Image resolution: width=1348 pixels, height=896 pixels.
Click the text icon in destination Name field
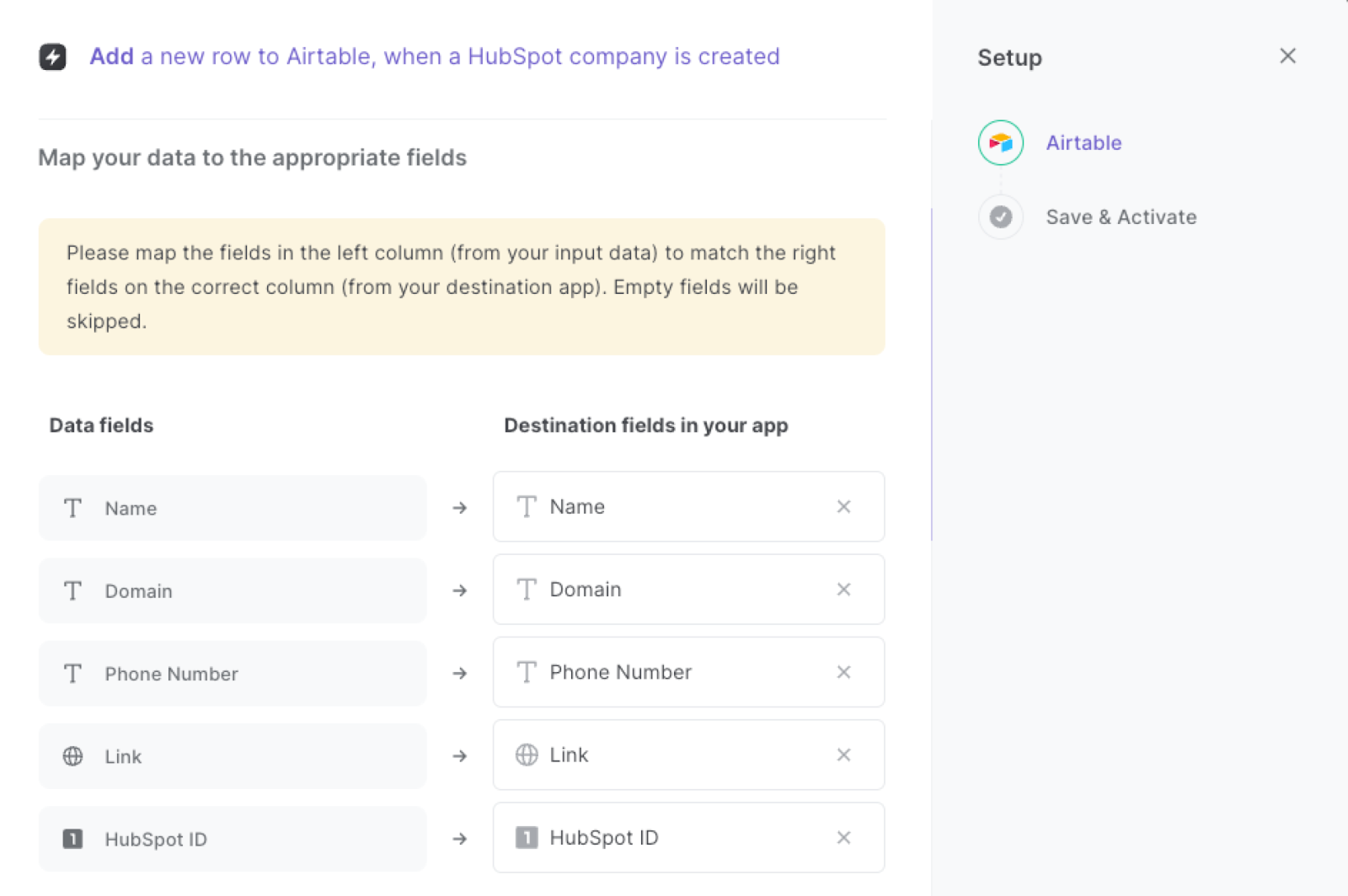[x=527, y=507]
